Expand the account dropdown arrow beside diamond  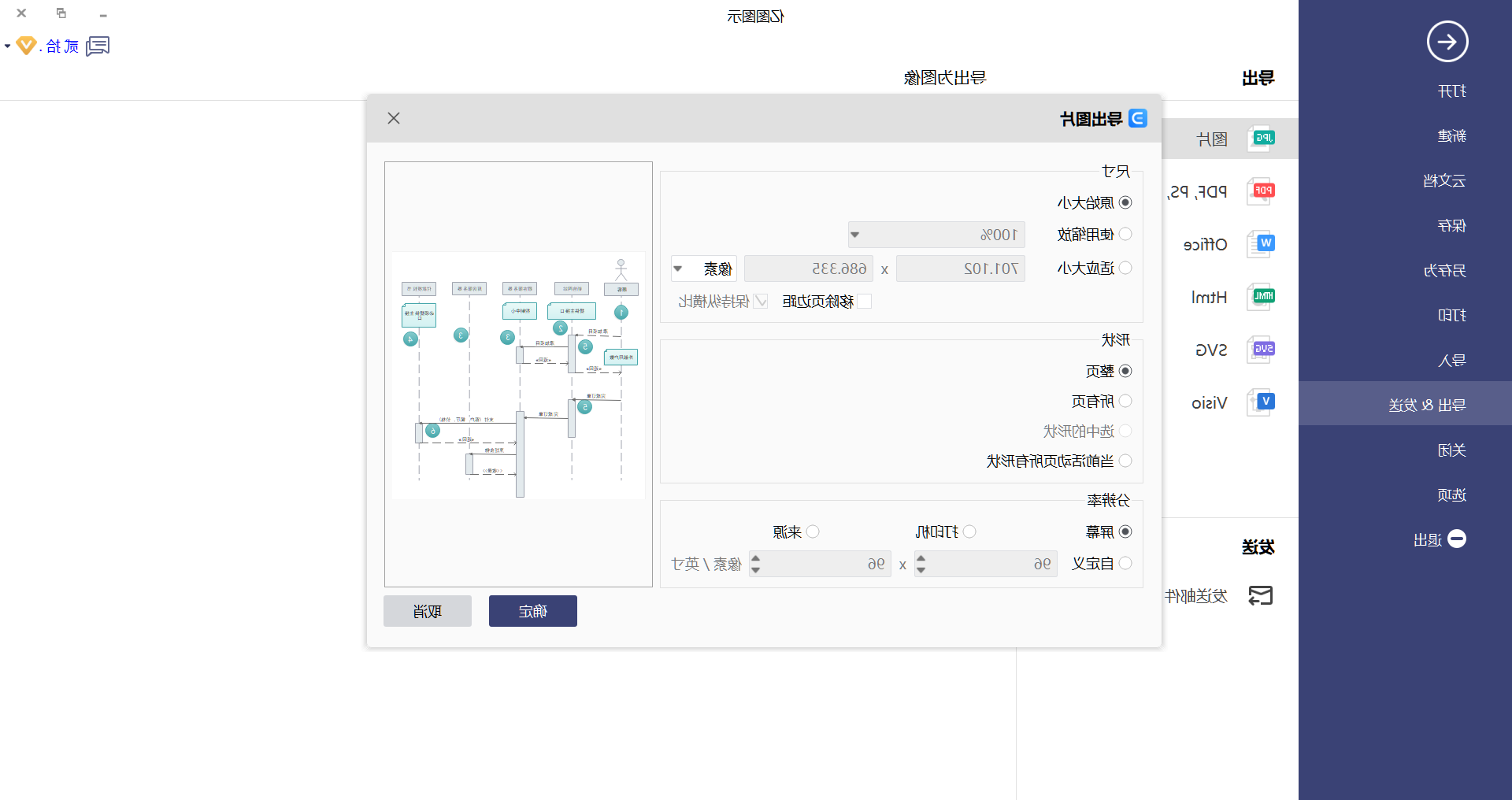(x=7, y=46)
